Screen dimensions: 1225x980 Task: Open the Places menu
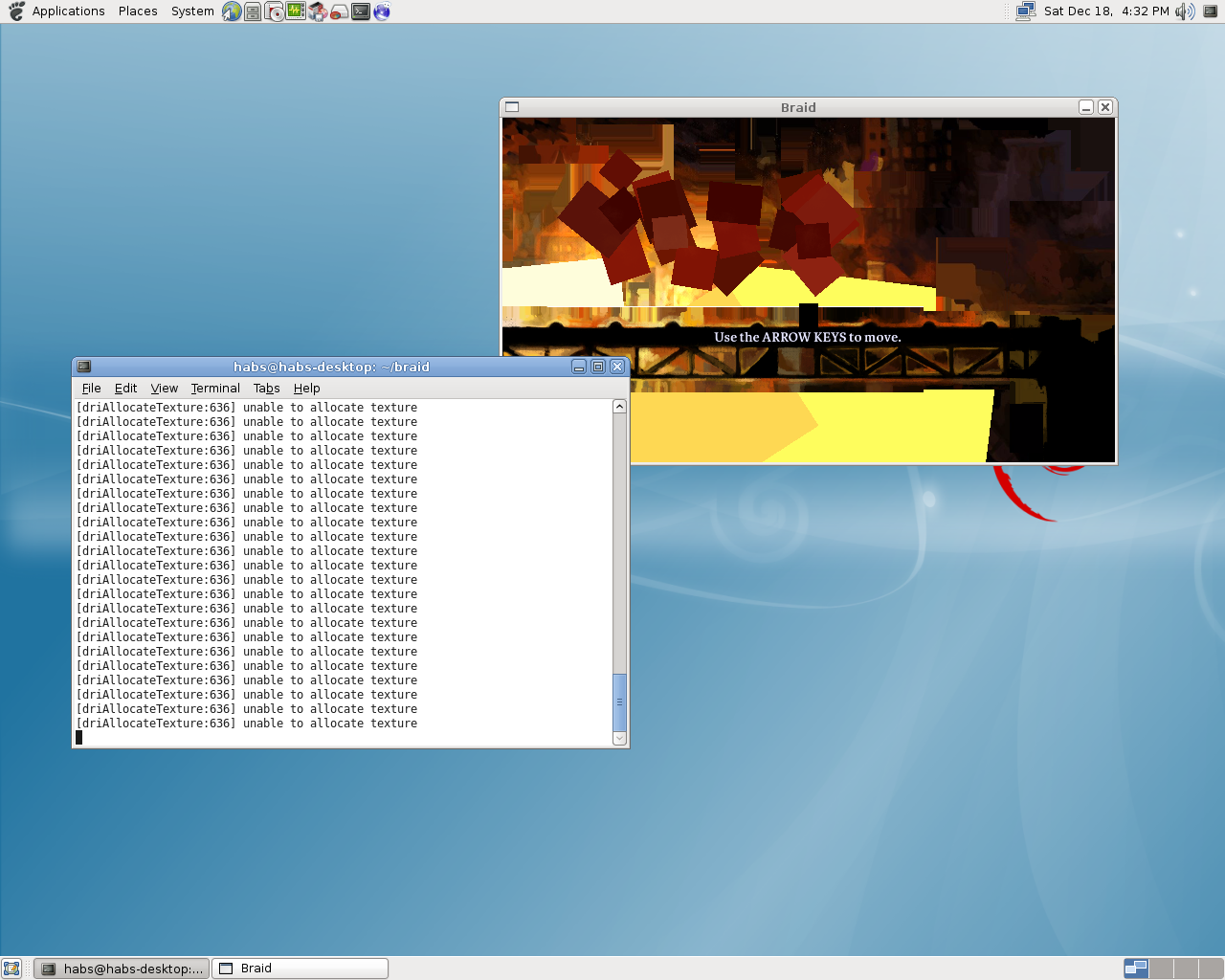(138, 11)
